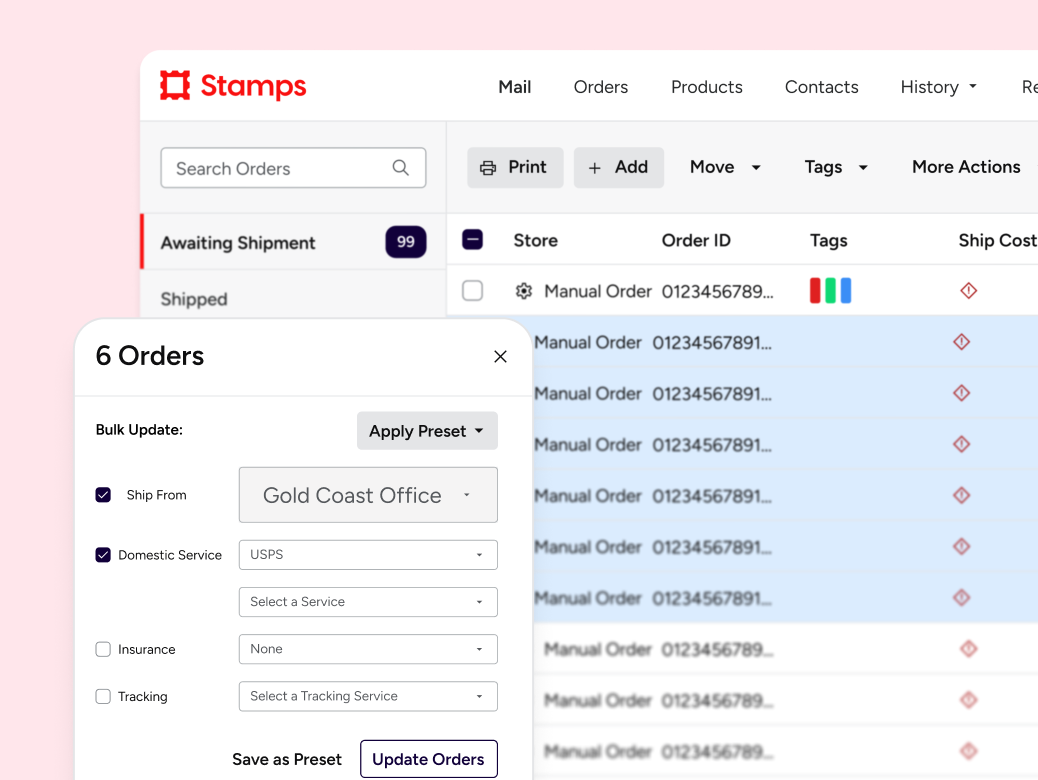The height and width of the screenshot is (780, 1038).
Task: Click the plus icon on Add
Action: click(594, 168)
